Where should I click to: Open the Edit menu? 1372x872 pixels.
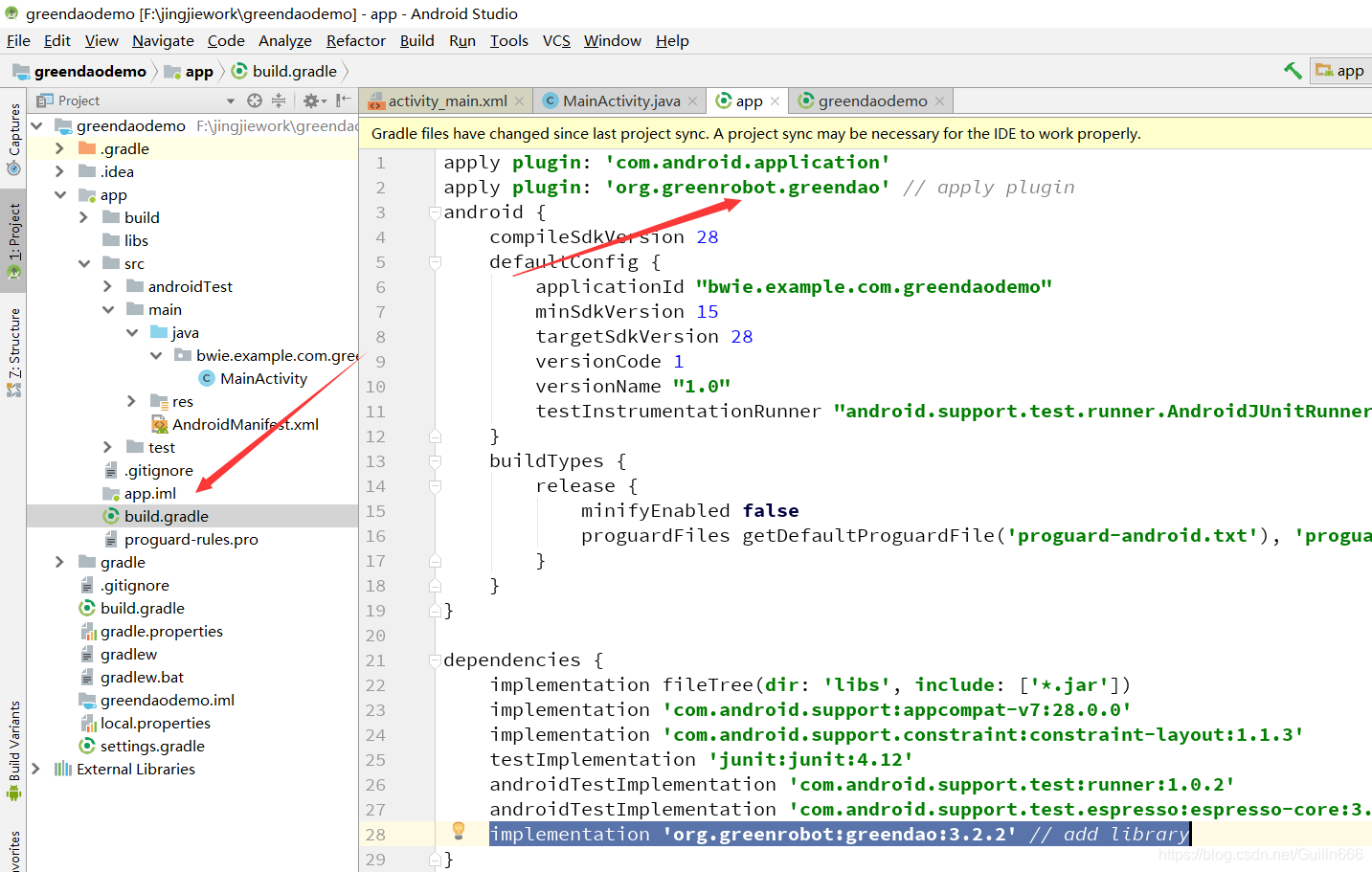(x=57, y=40)
